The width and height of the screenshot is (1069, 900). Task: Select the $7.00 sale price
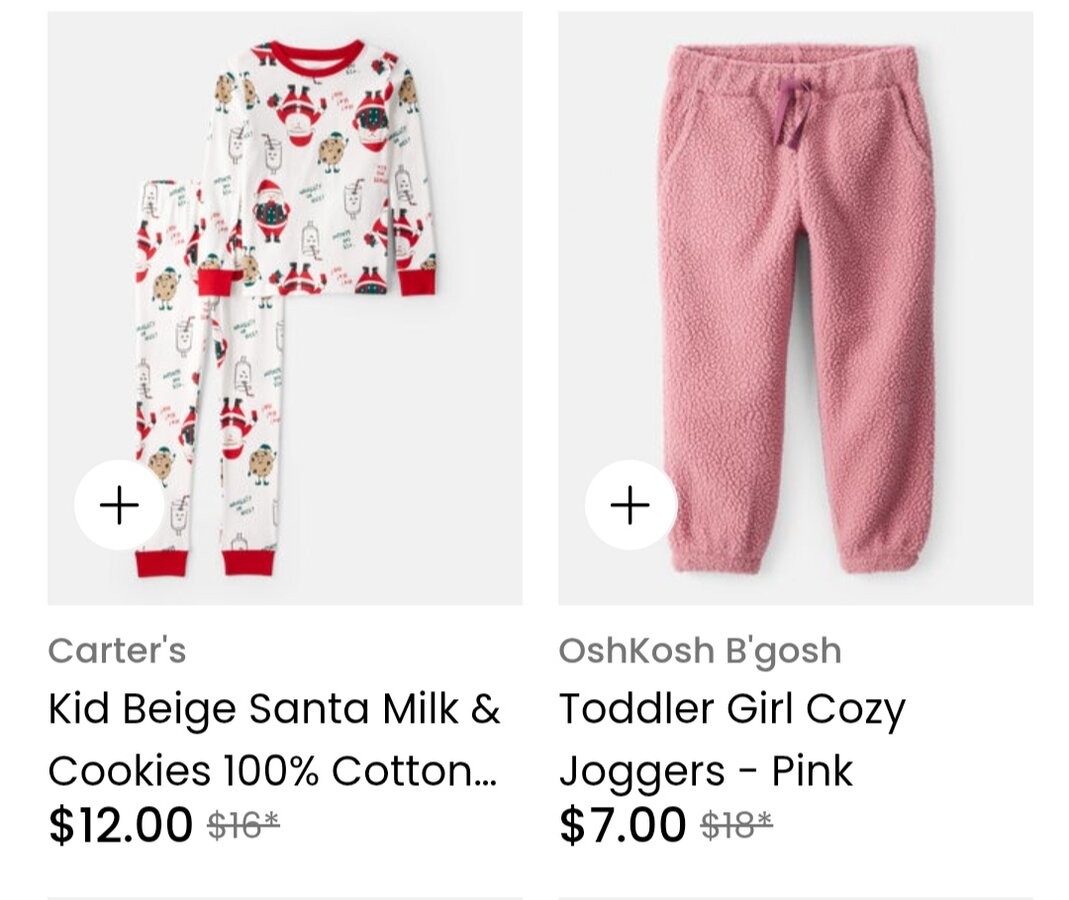pyautogui.click(x=622, y=825)
